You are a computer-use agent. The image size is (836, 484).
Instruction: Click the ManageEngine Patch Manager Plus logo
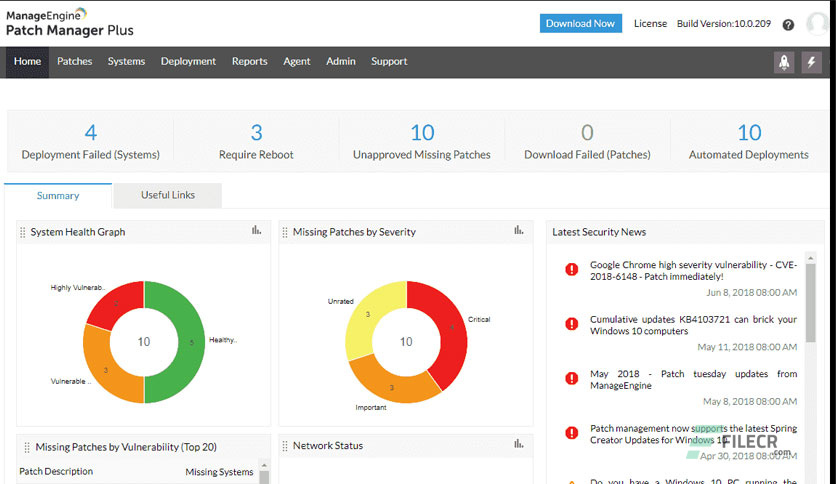[x=69, y=22]
